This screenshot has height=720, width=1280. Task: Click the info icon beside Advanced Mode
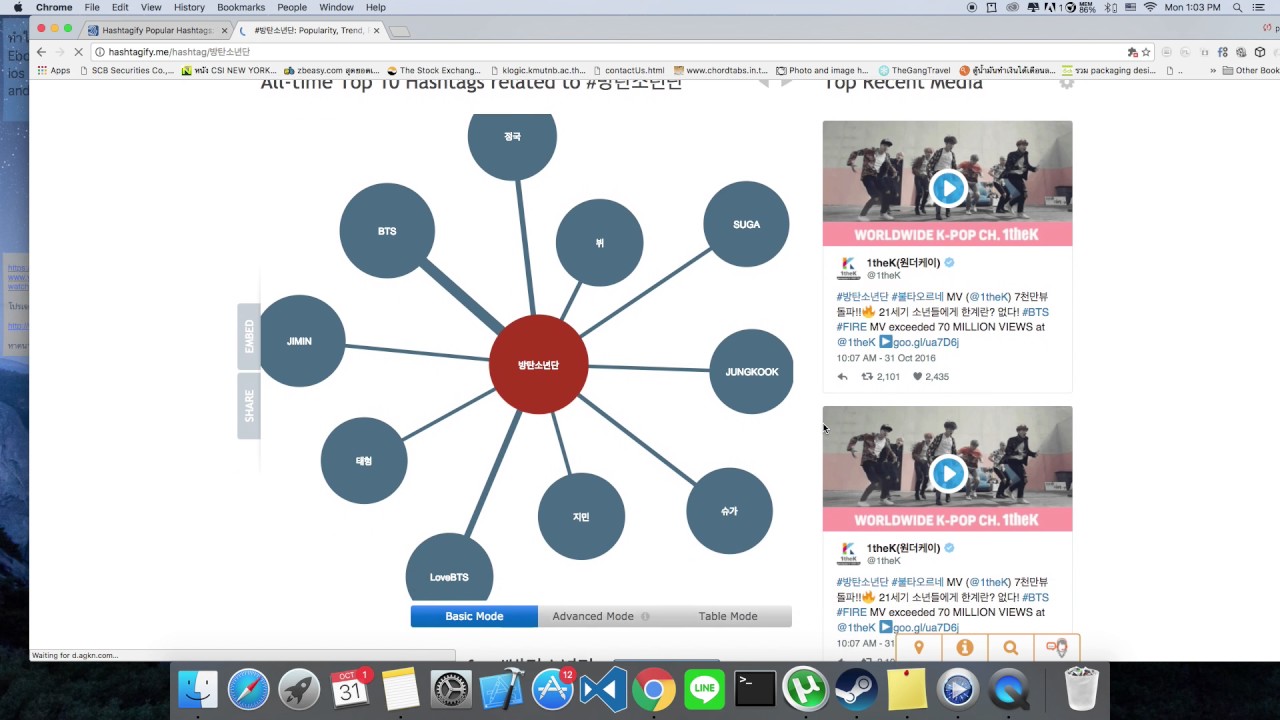point(645,616)
